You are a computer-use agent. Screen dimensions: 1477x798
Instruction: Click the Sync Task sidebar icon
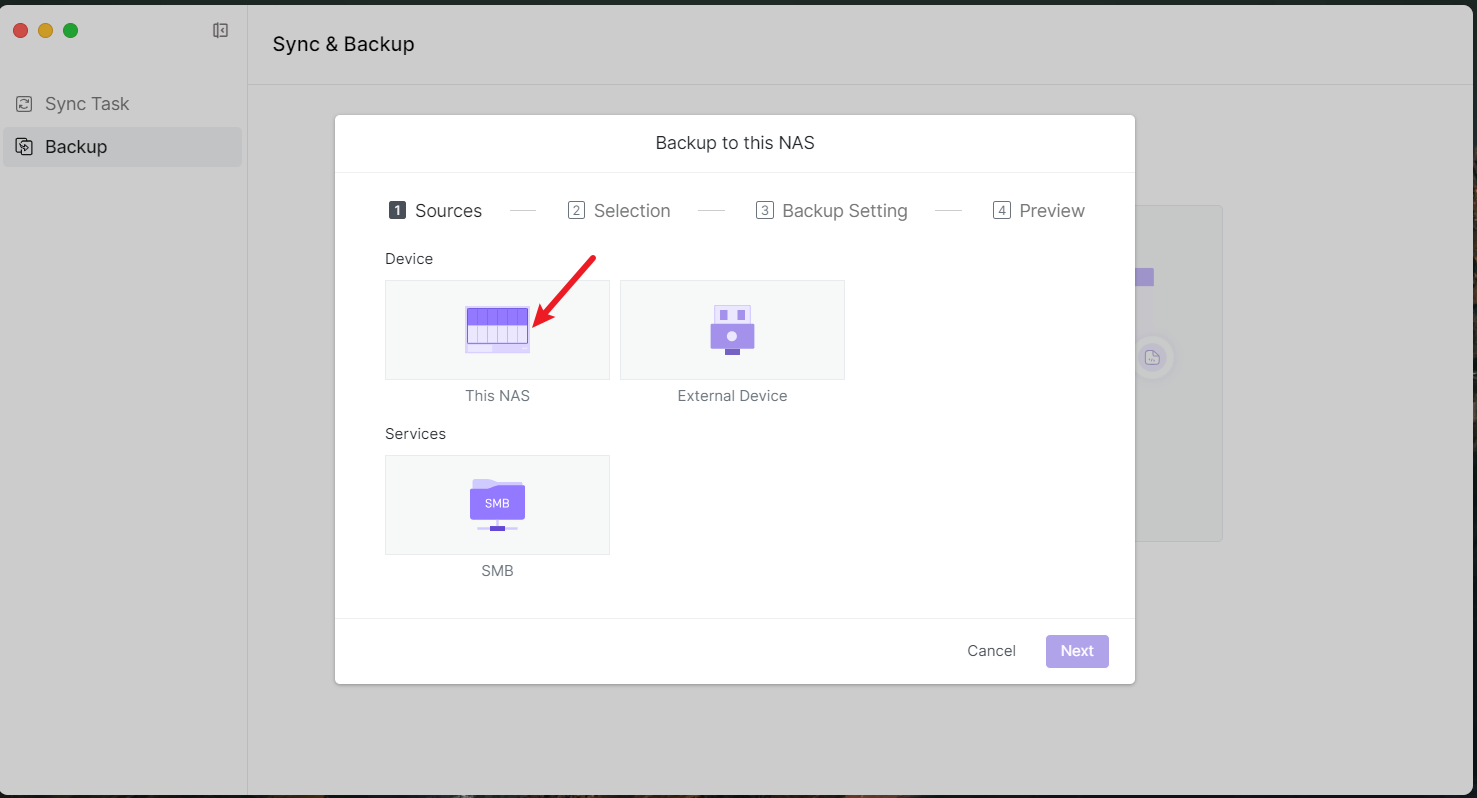[24, 104]
